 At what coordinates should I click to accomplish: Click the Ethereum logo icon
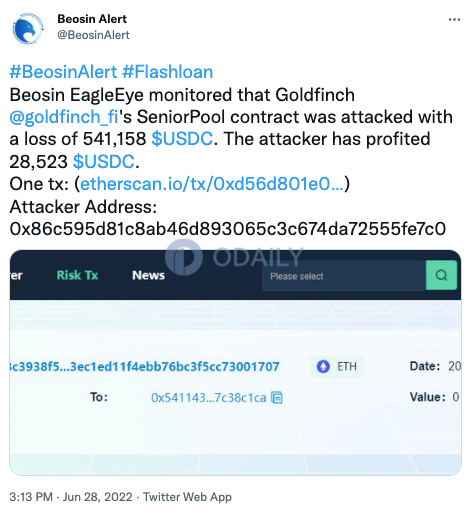click(323, 366)
